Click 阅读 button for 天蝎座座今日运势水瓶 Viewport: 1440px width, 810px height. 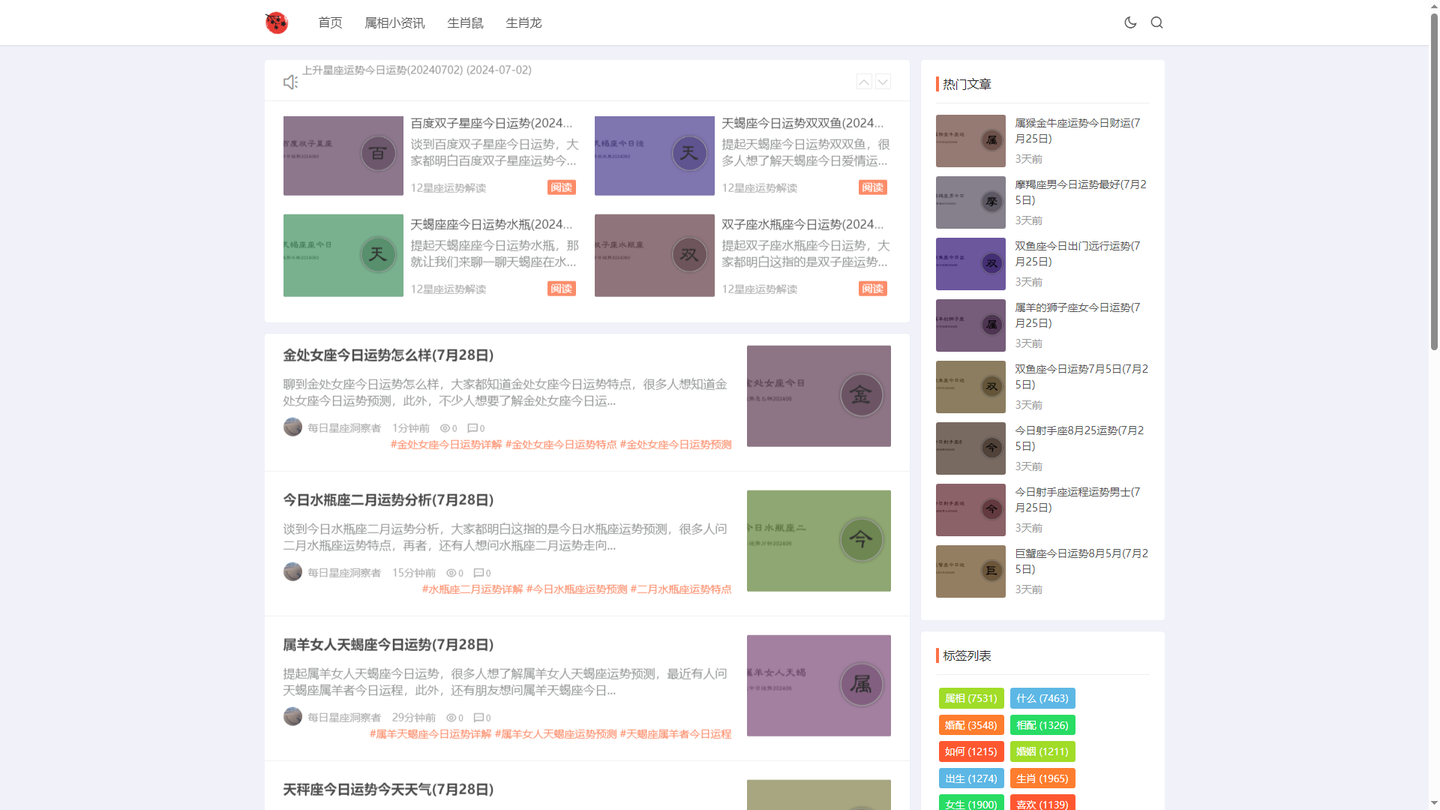pyautogui.click(x=561, y=288)
